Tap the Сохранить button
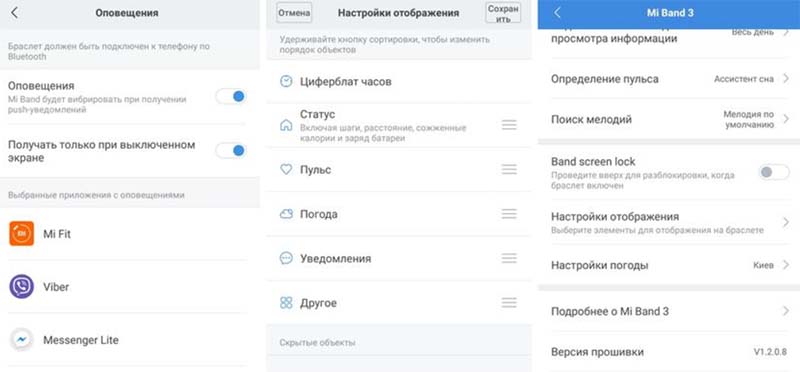The width and height of the screenshot is (800, 372). (503, 13)
